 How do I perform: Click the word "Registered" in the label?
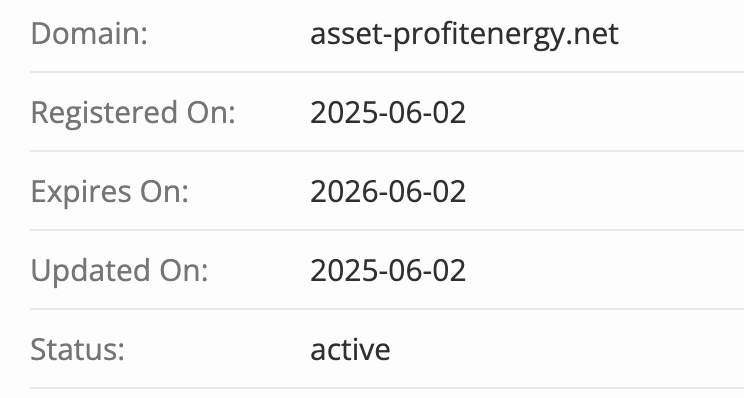pos(104,114)
